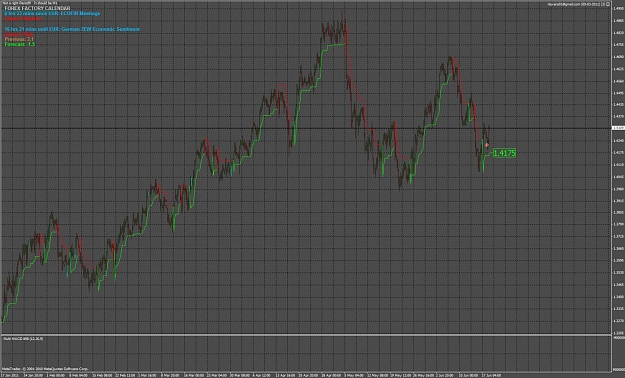Click the 16 Mar 00:00 time axis label

click(x=193, y=375)
